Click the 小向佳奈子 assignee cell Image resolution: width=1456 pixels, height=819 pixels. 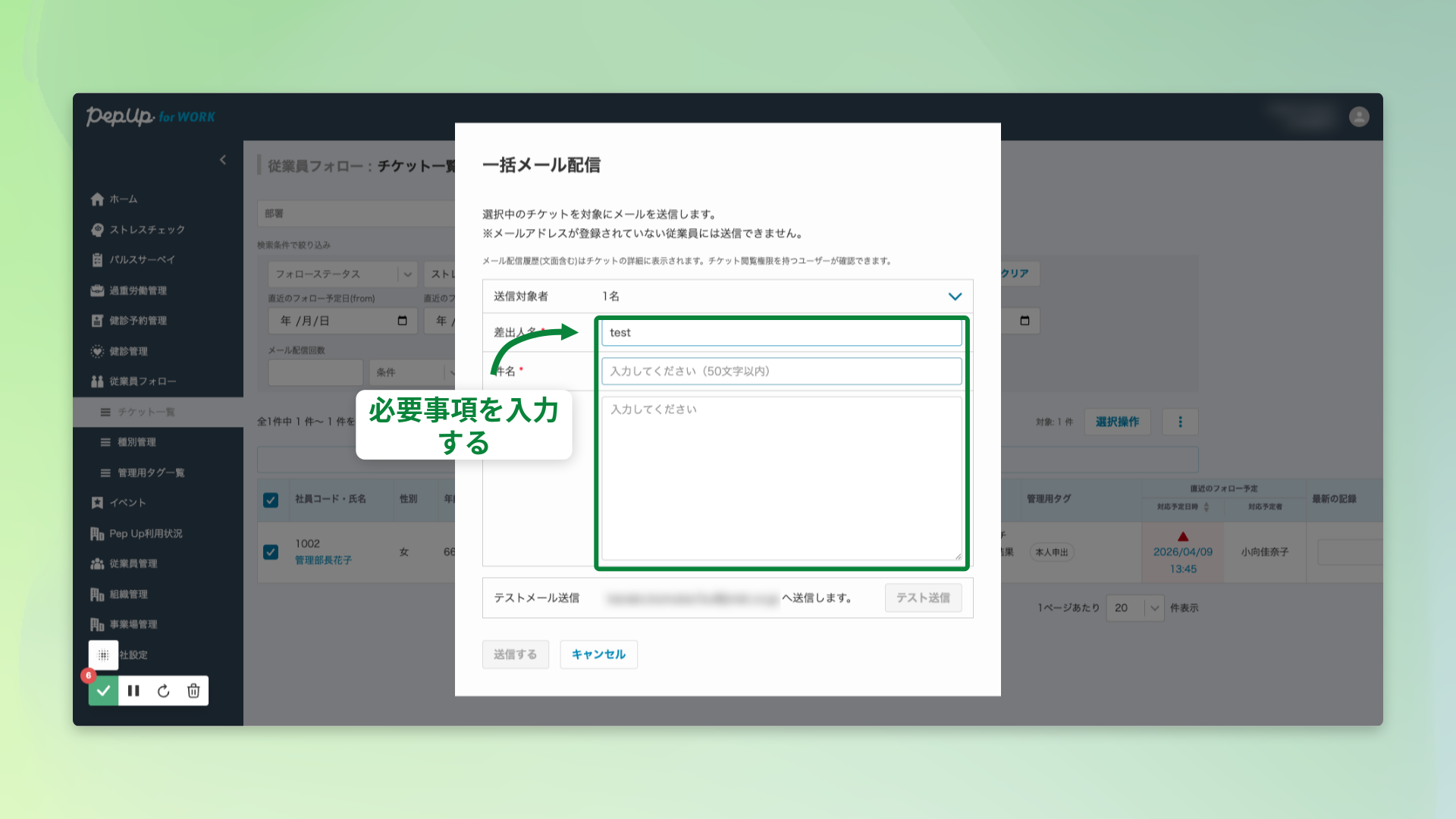point(1265,553)
